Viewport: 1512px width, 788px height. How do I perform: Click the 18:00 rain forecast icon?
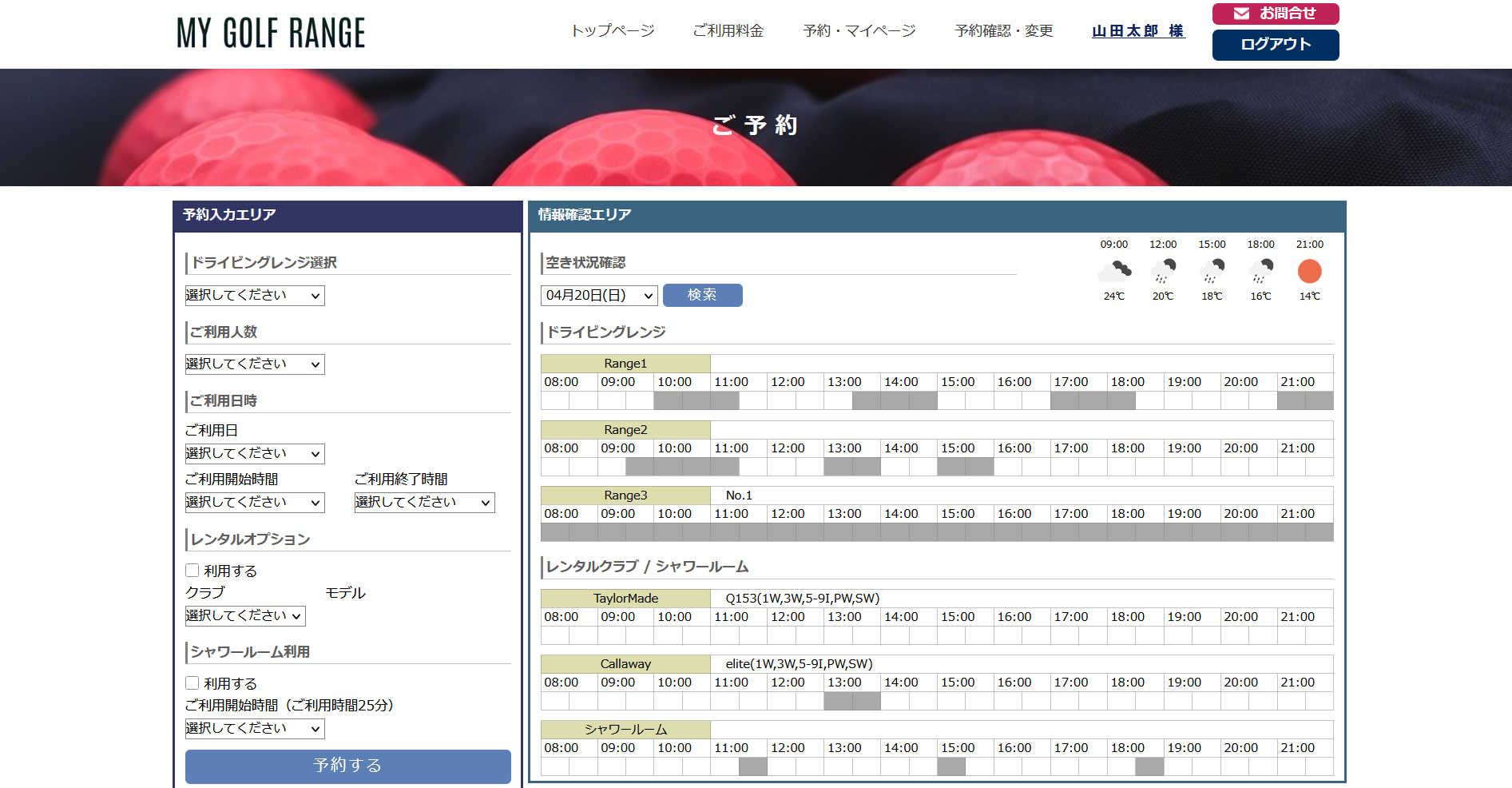point(1260,272)
